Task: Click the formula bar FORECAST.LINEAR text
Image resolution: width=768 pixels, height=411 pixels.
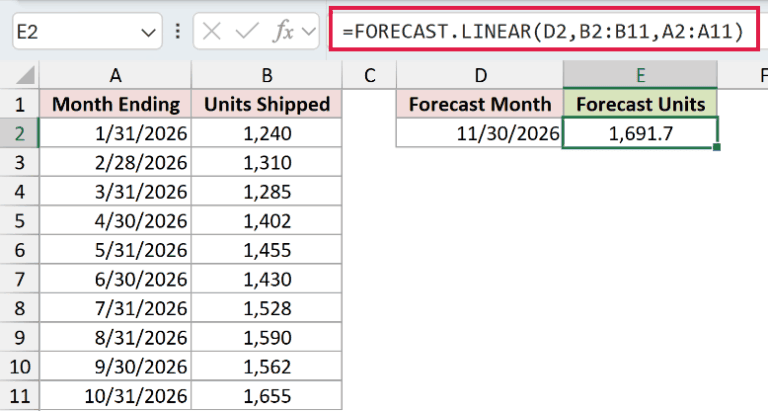Action: 544,31
